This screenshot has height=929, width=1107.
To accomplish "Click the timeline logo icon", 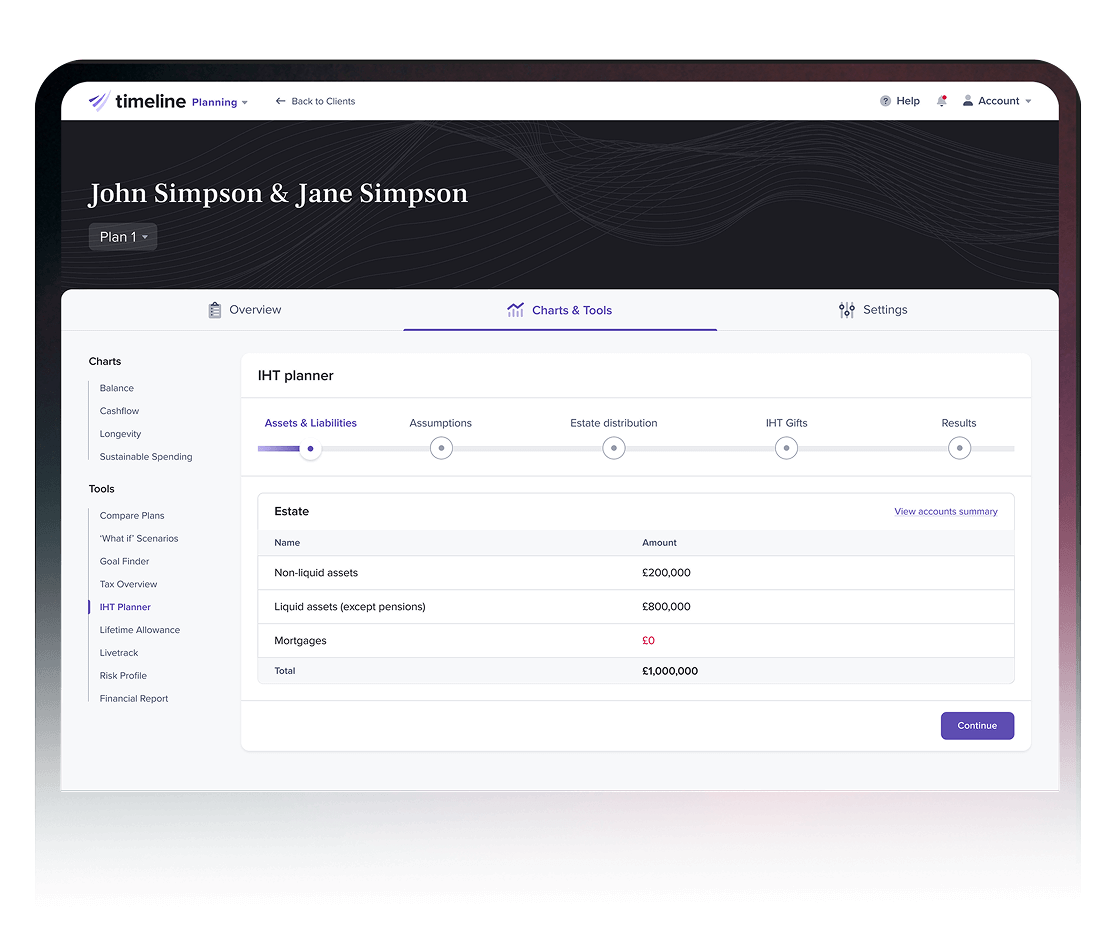I will pos(99,101).
